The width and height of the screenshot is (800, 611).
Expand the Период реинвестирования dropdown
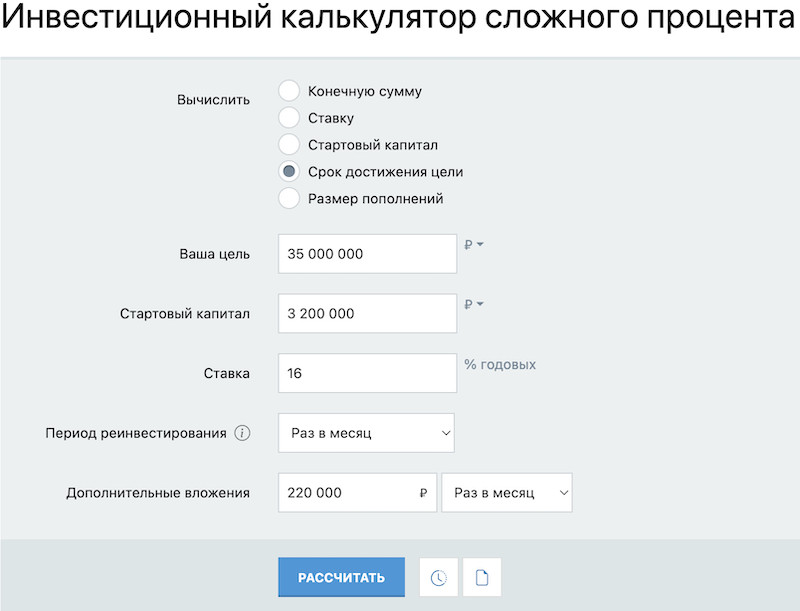(x=366, y=433)
